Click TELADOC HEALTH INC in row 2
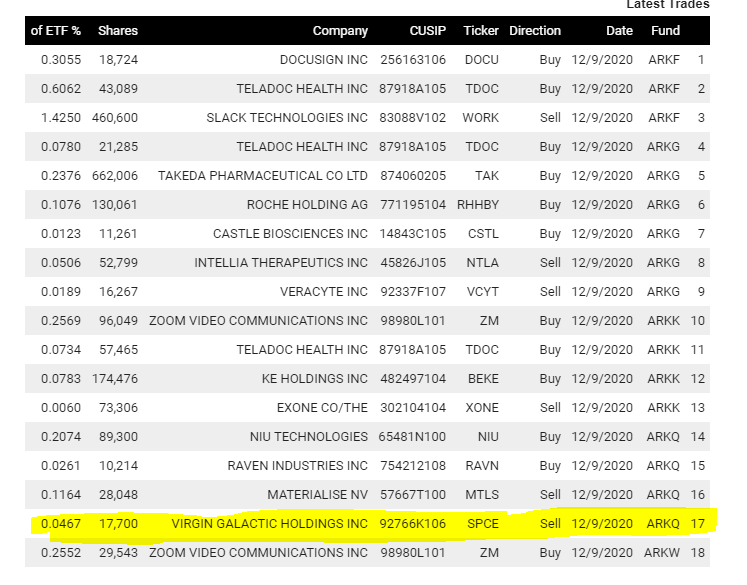This screenshot has width=747, height=585. coord(302,89)
